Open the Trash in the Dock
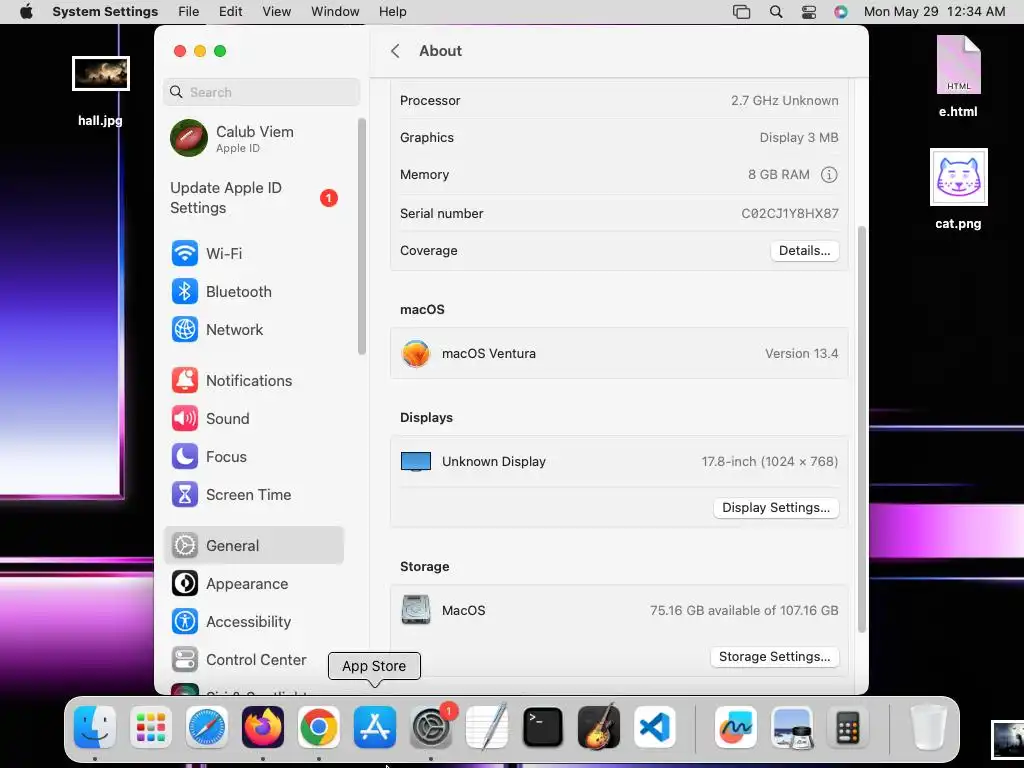The image size is (1024, 768). pyautogui.click(x=929, y=727)
